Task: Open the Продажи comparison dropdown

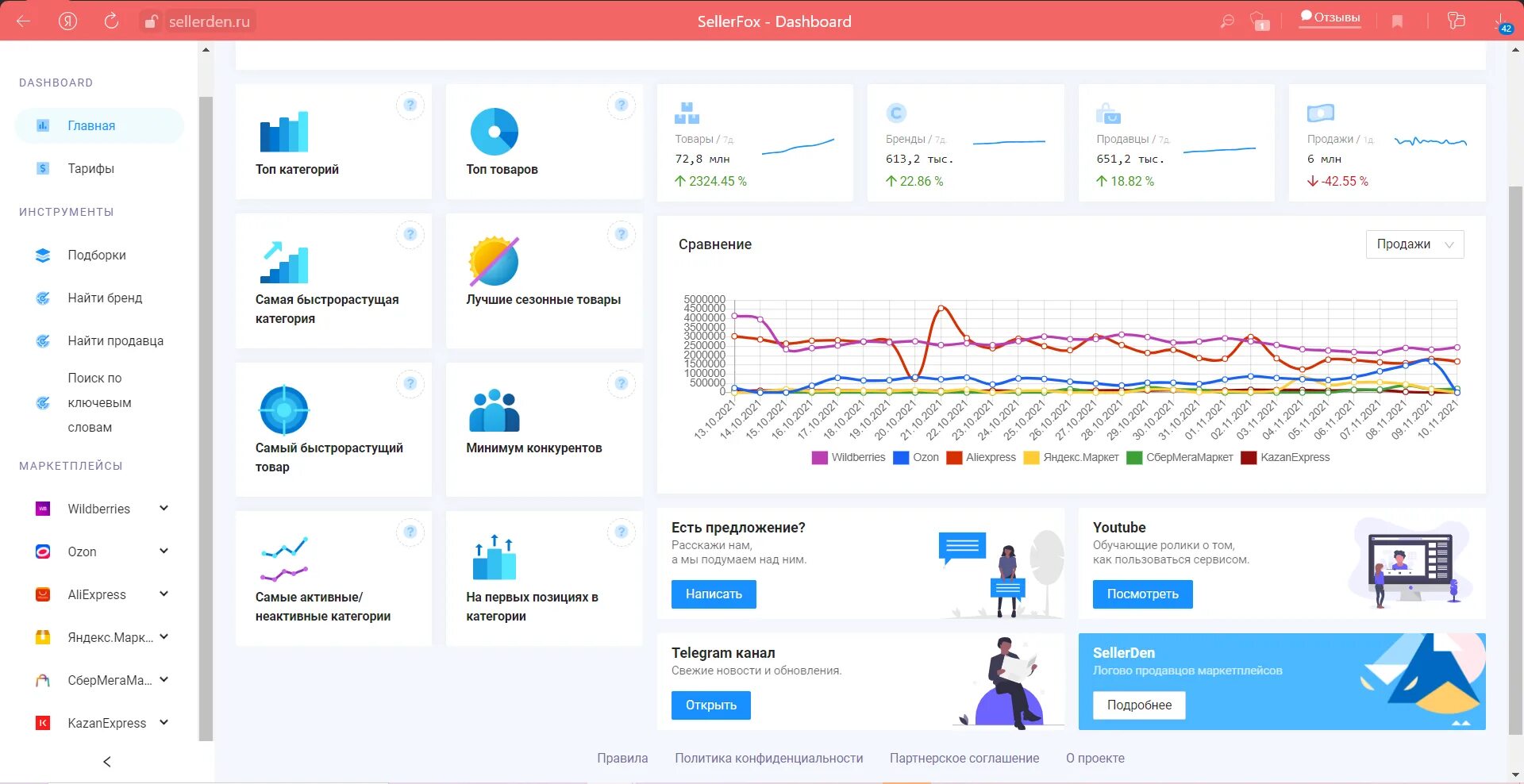Action: point(1414,244)
